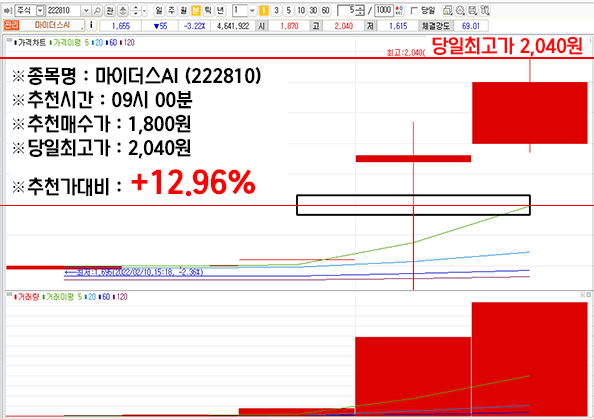Open the chart settings gear icon

460,11
